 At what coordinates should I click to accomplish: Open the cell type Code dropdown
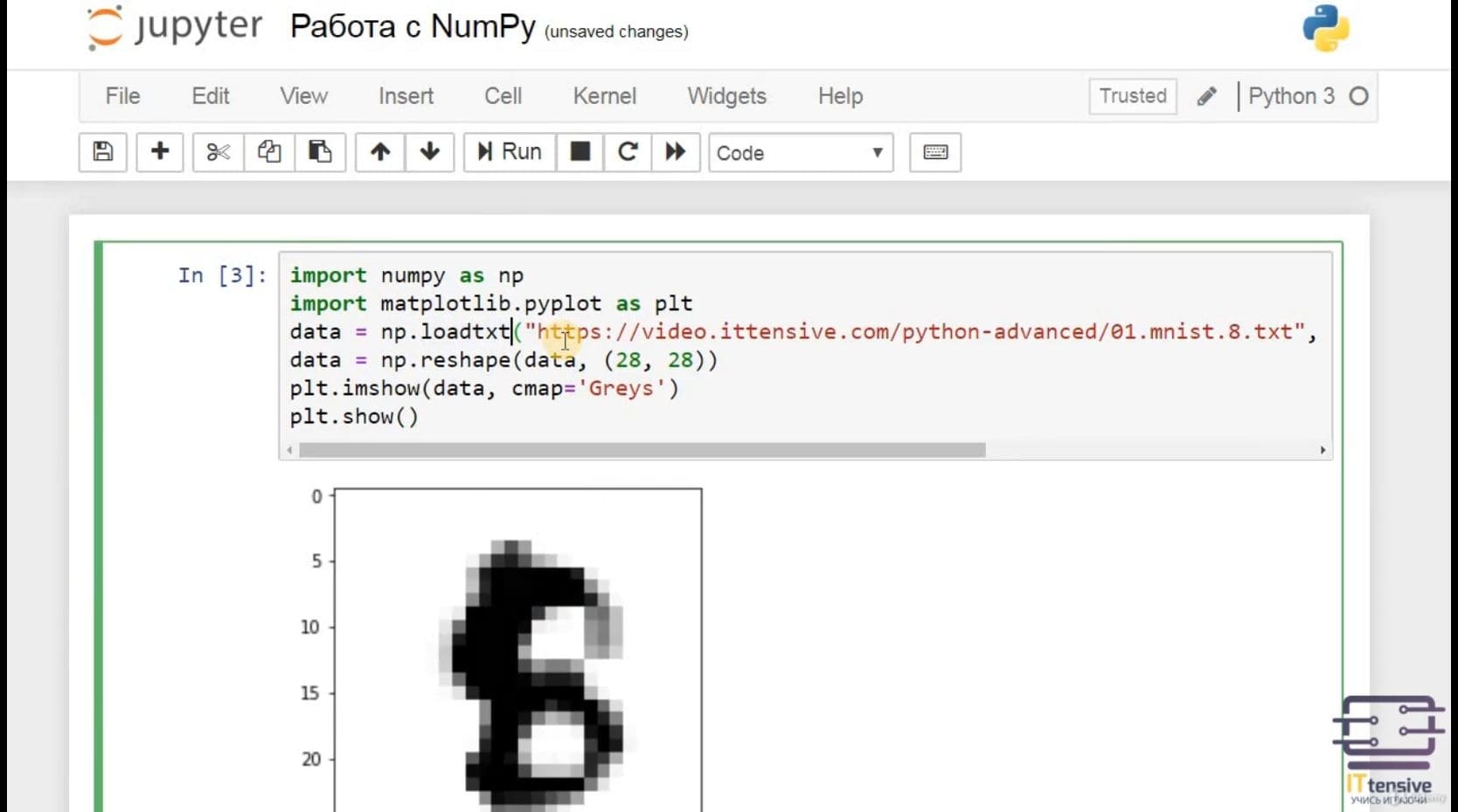801,153
